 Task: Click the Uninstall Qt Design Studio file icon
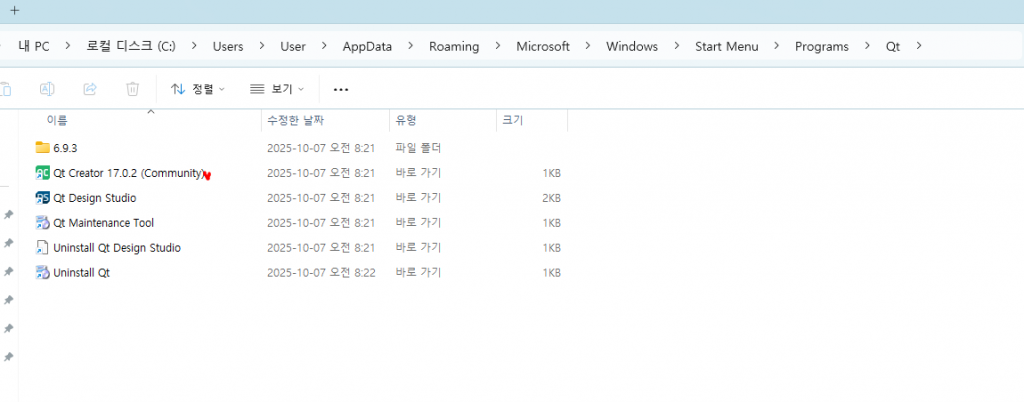(x=42, y=248)
